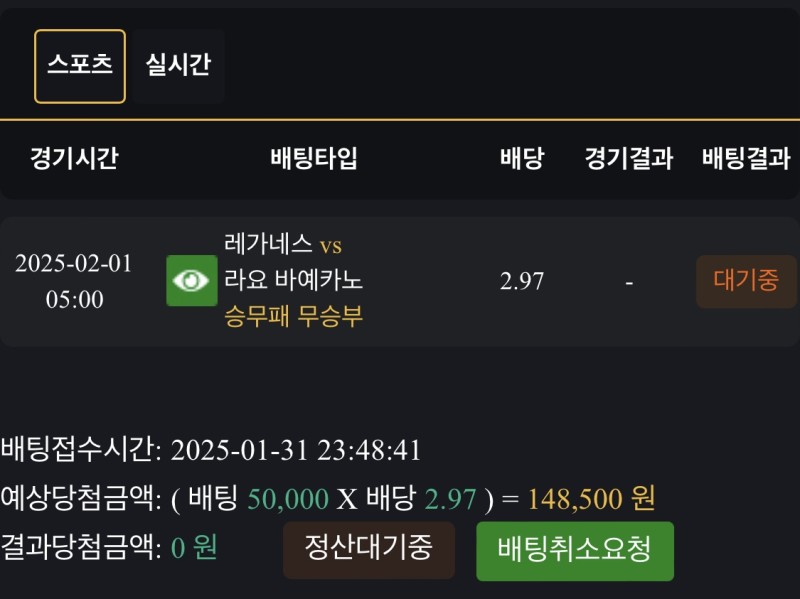Click the 배팅타입 column header
This screenshot has width=800, height=599.
313,158
